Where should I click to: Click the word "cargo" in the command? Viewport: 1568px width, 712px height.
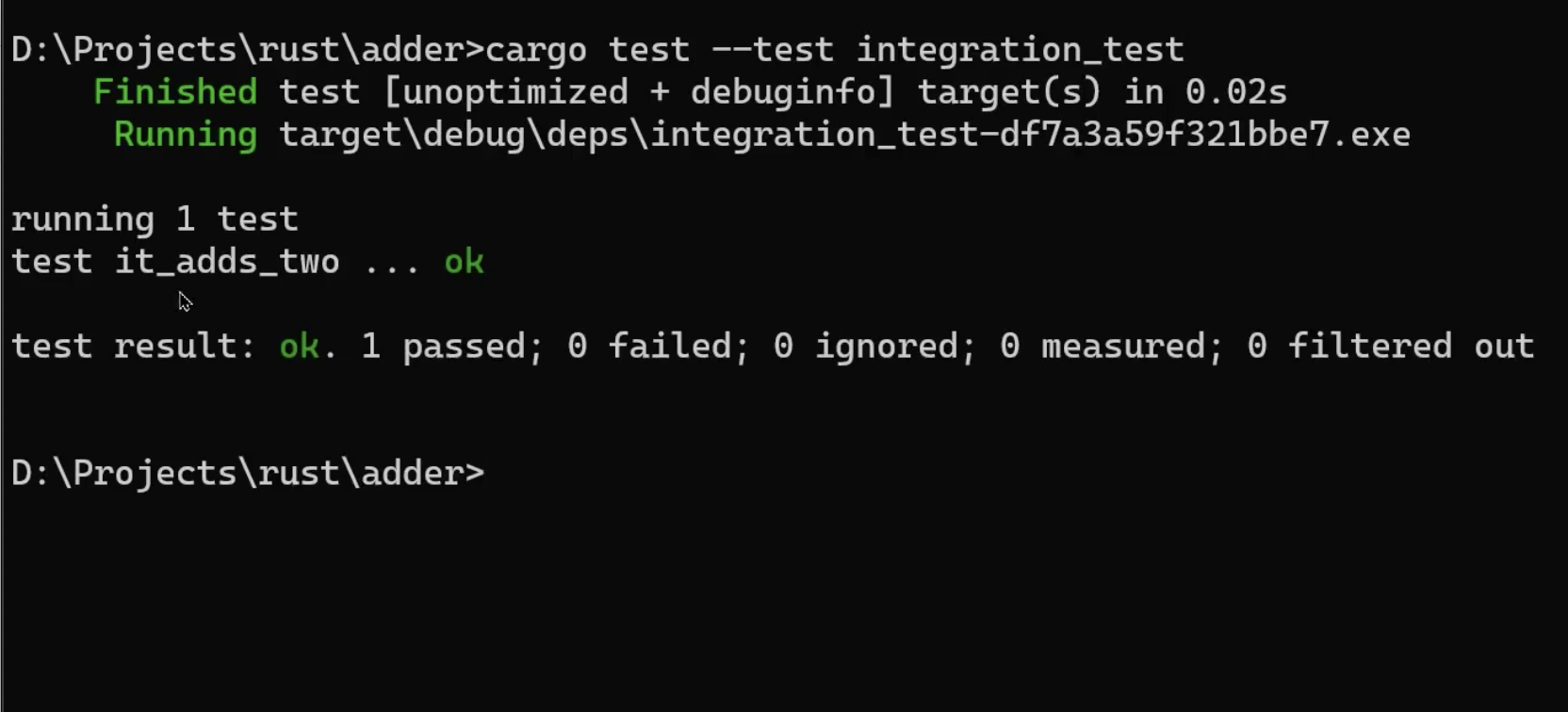coord(535,50)
